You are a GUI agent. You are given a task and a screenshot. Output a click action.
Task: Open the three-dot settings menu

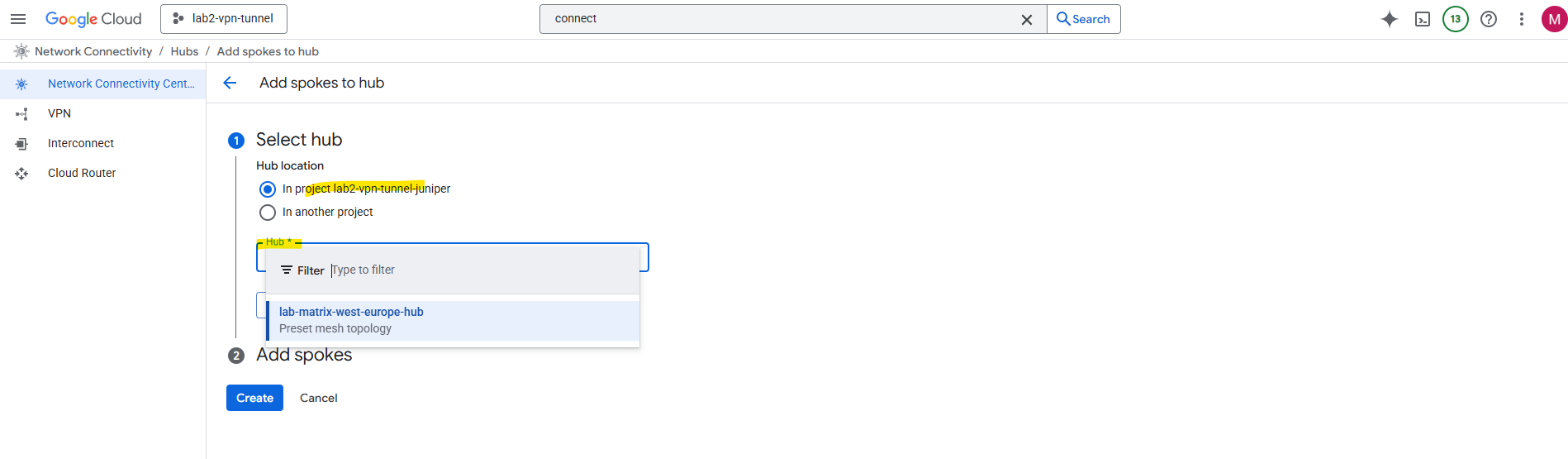(1522, 19)
